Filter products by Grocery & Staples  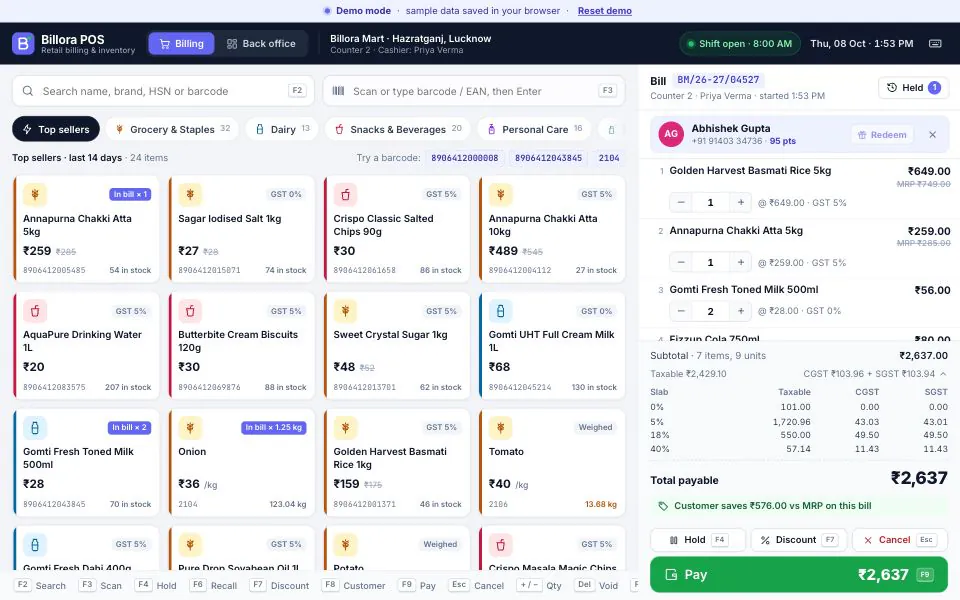pos(172,129)
